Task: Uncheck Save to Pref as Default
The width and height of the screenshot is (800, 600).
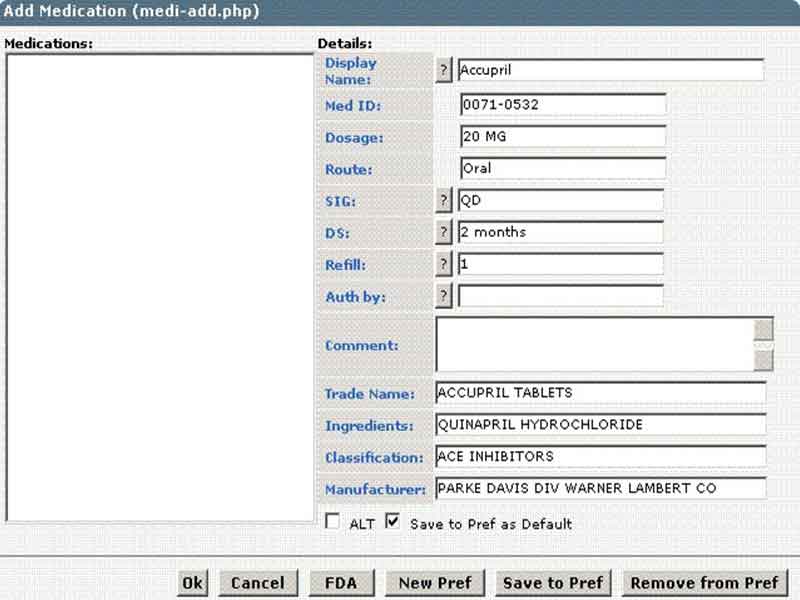Action: (393, 521)
